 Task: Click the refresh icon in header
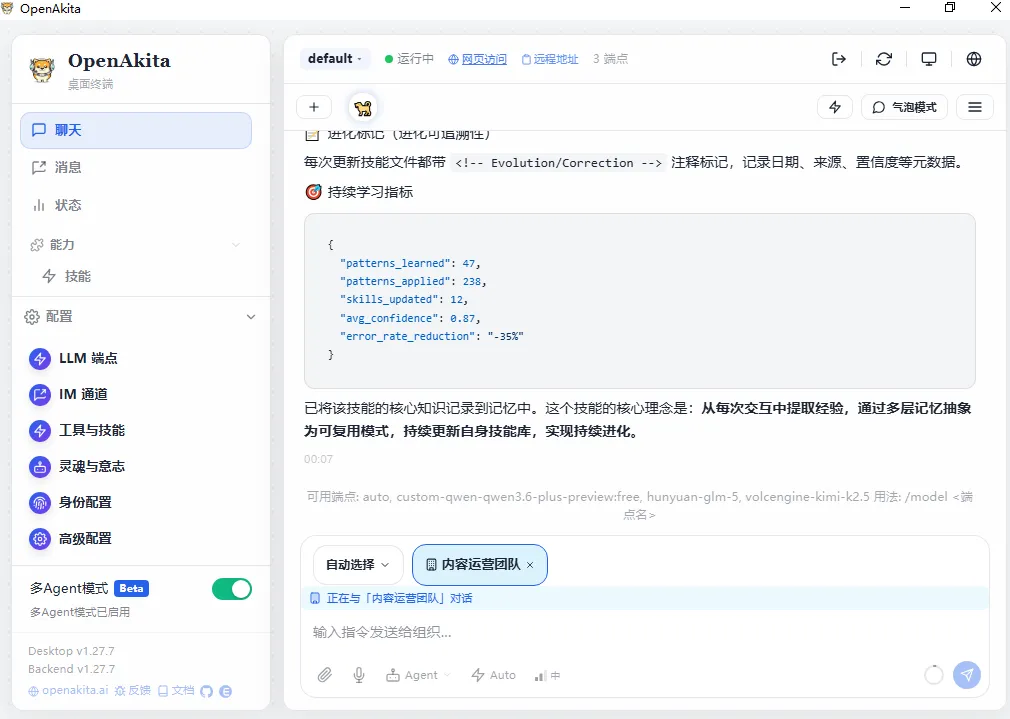coord(884,59)
